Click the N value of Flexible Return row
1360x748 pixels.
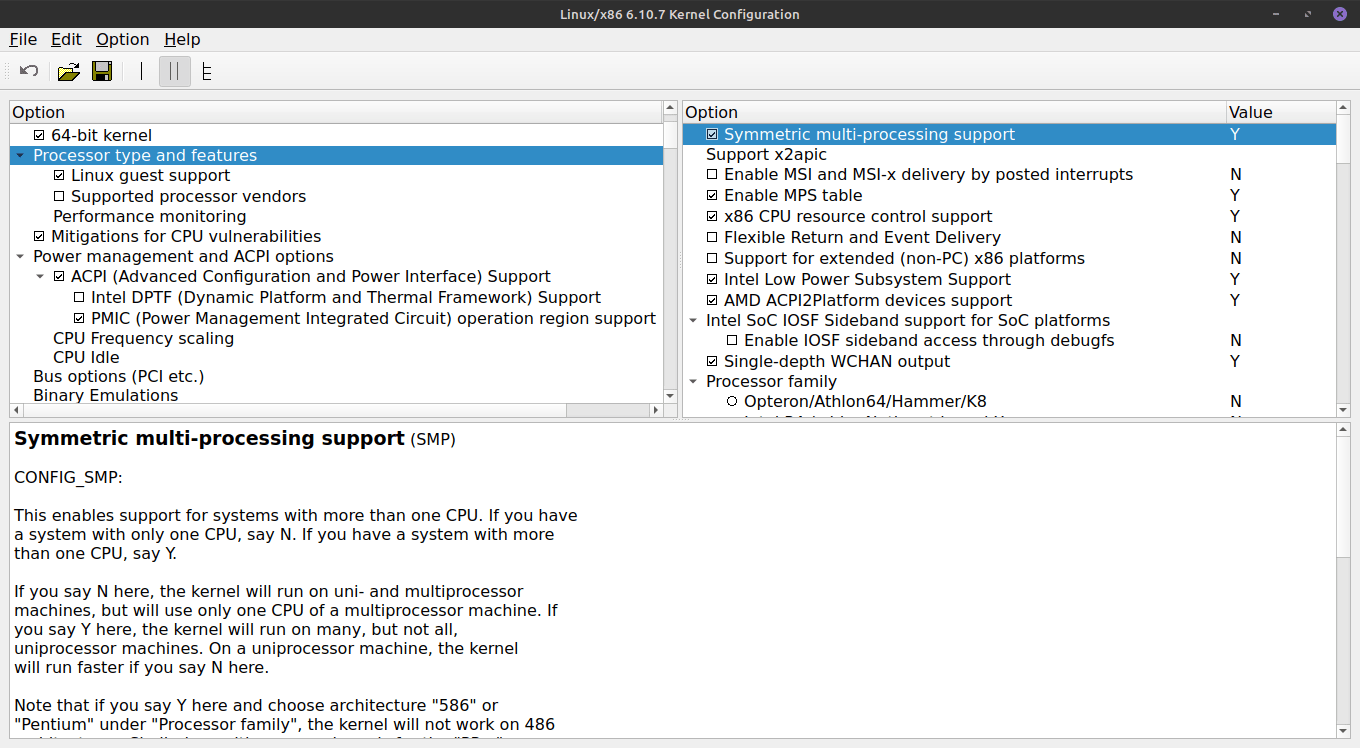pos(1236,238)
